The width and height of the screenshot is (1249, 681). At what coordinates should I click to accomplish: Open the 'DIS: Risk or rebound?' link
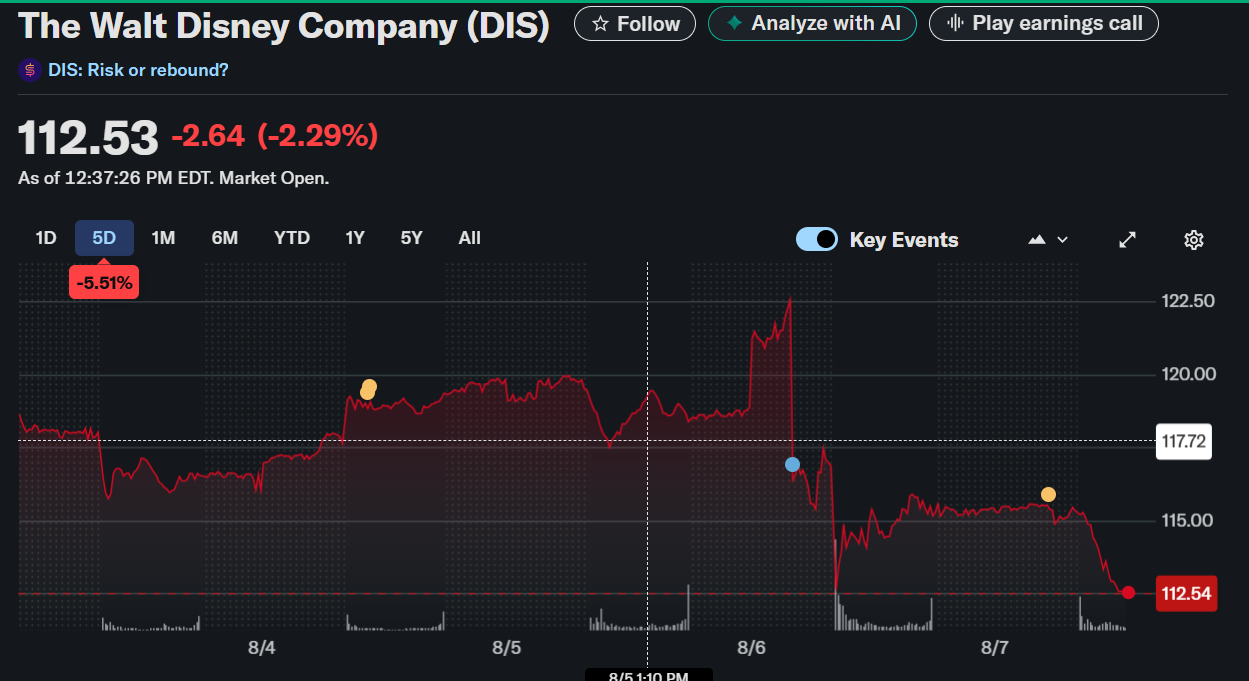tap(138, 70)
